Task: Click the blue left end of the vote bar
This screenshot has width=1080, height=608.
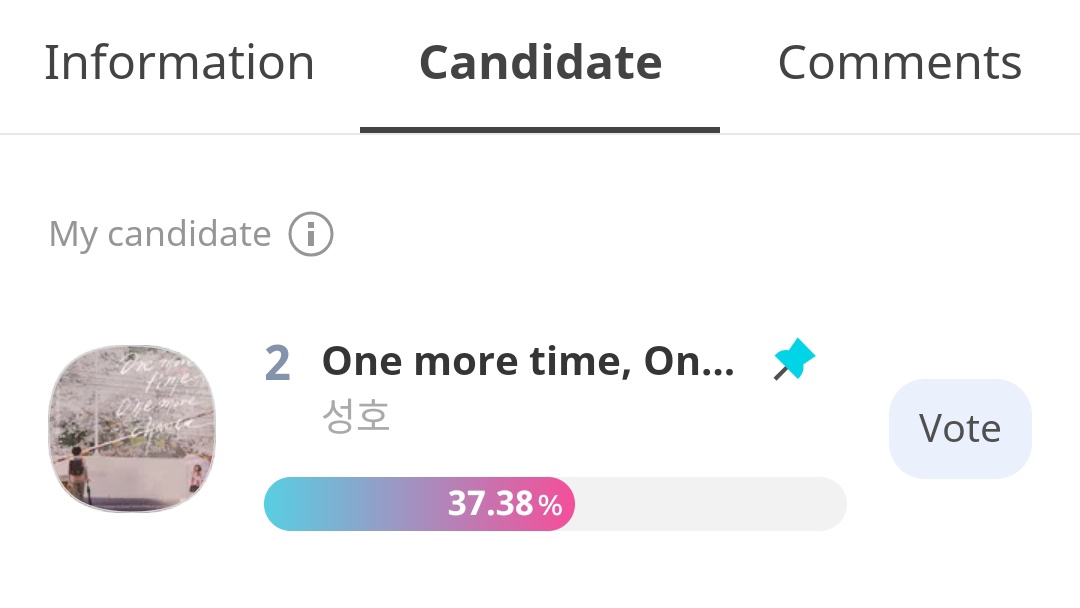Action: click(x=285, y=504)
